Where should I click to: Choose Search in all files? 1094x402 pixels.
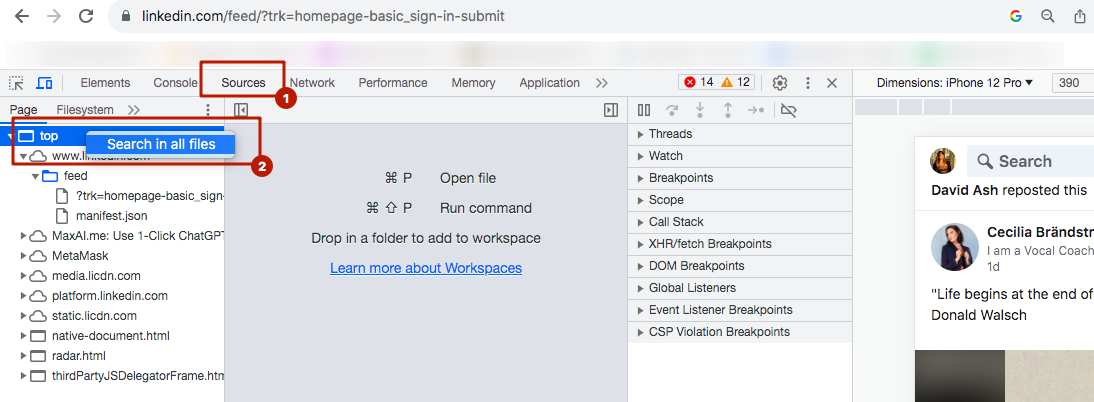point(161,144)
